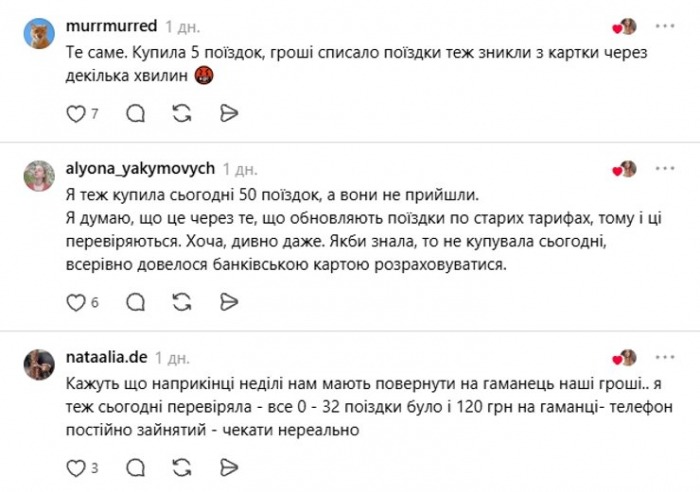Screen dimensions: 700x492
Task: Reply to nataalia.de's comment
Action: 135,468
